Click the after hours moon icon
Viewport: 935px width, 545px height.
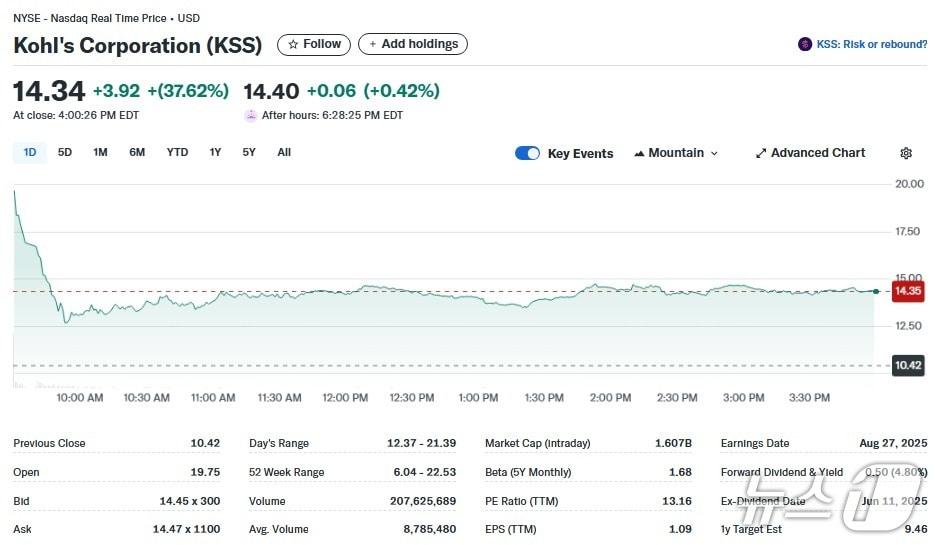point(251,115)
